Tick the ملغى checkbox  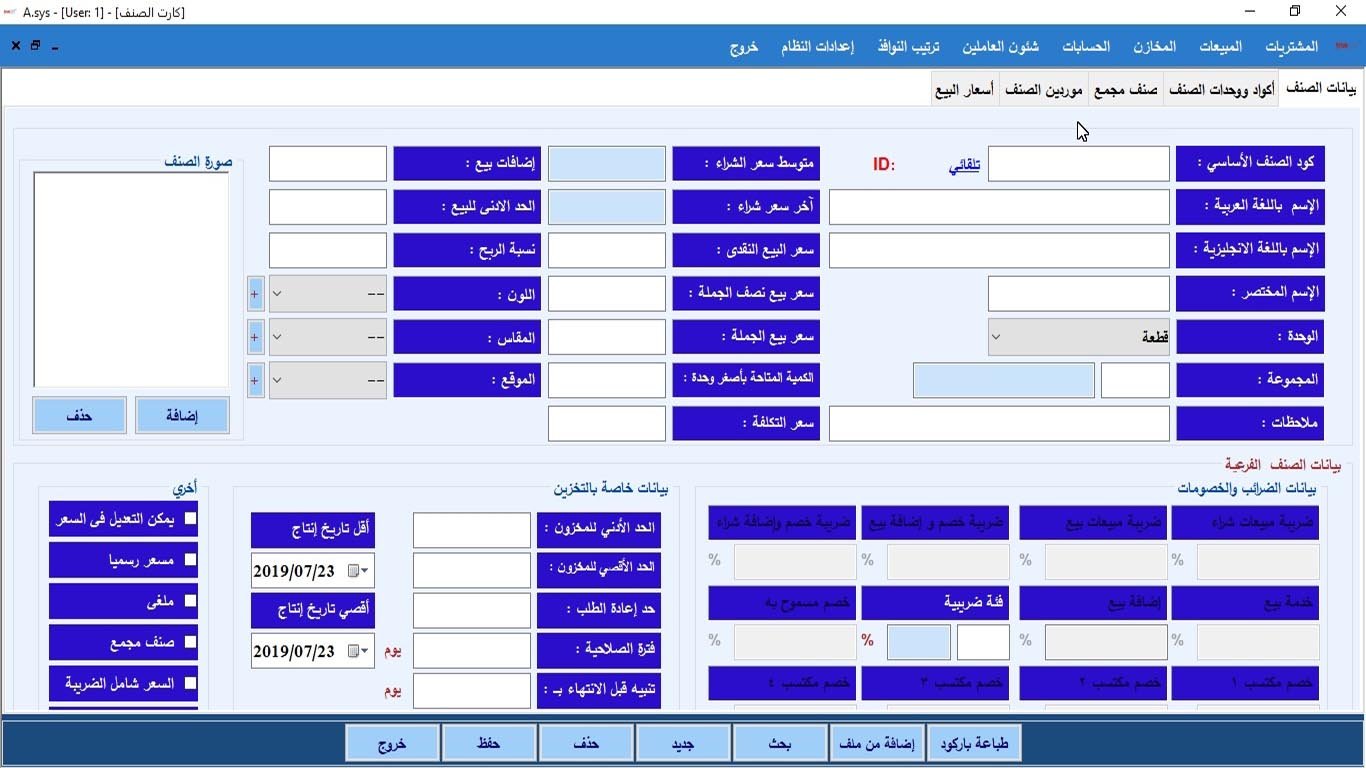190,601
